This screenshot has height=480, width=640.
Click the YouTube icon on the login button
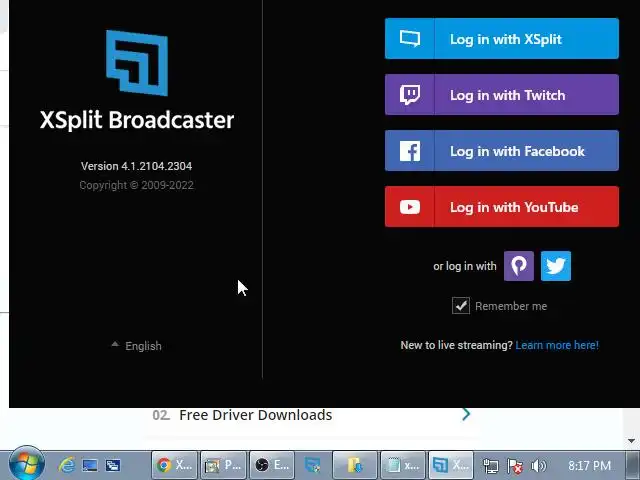click(x=410, y=207)
